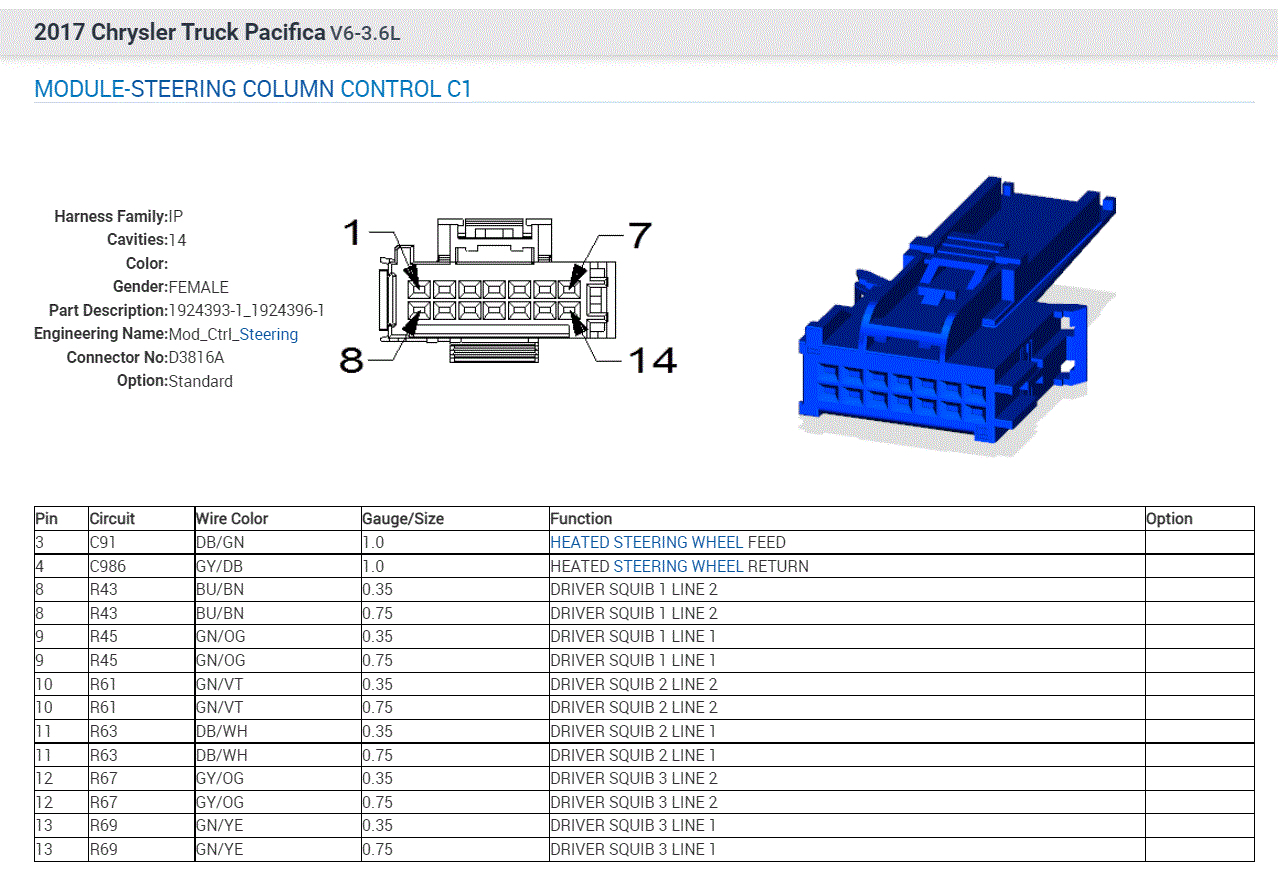Select the Option value Standard
Screen dimensions: 1278x891
tap(200, 381)
